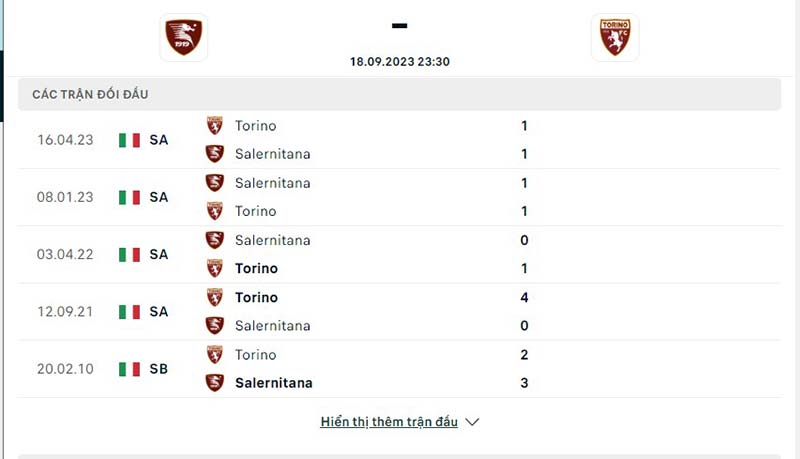This screenshot has width=800, height=459.
Task: Open Torino team name in 12.09.21 match
Action: [x=256, y=297]
